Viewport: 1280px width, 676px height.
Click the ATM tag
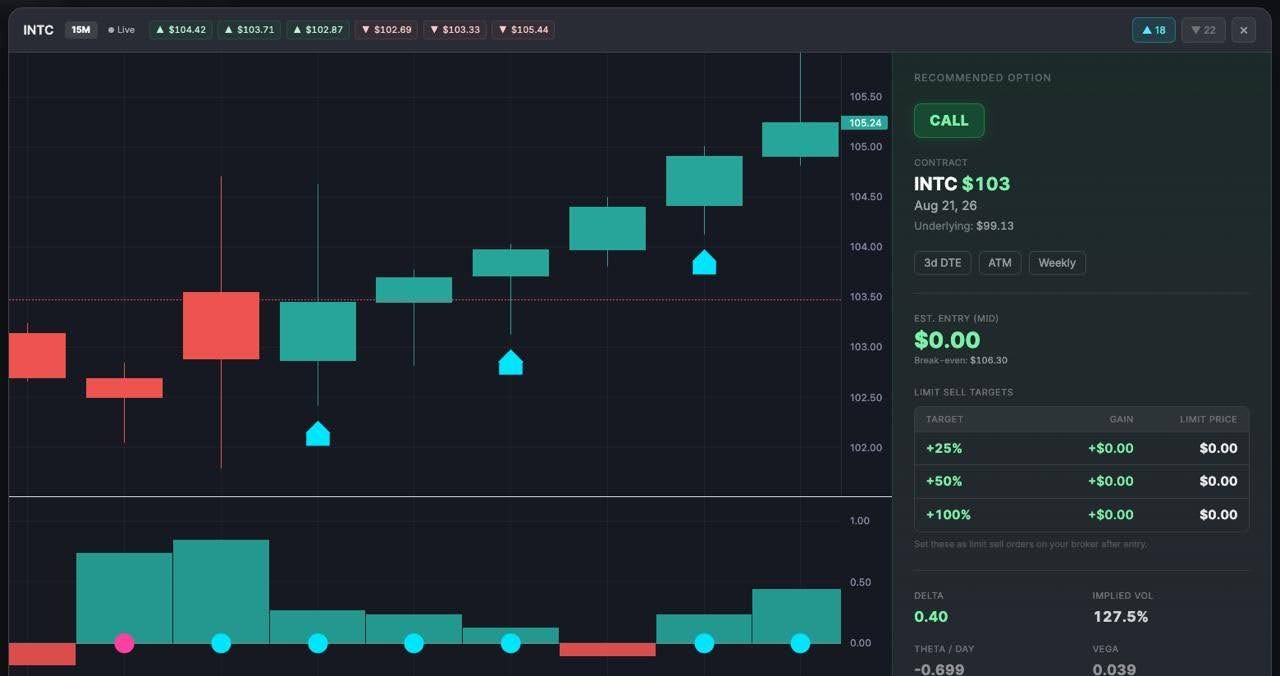point(1000,263)
